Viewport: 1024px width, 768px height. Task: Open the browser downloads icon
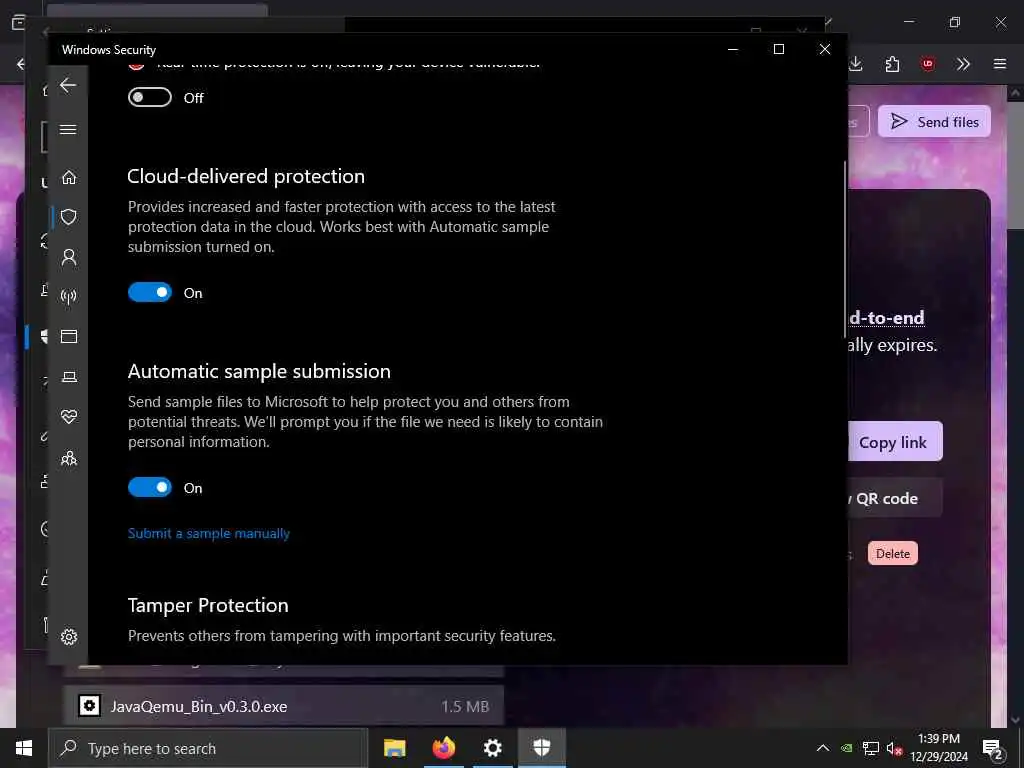856,64
